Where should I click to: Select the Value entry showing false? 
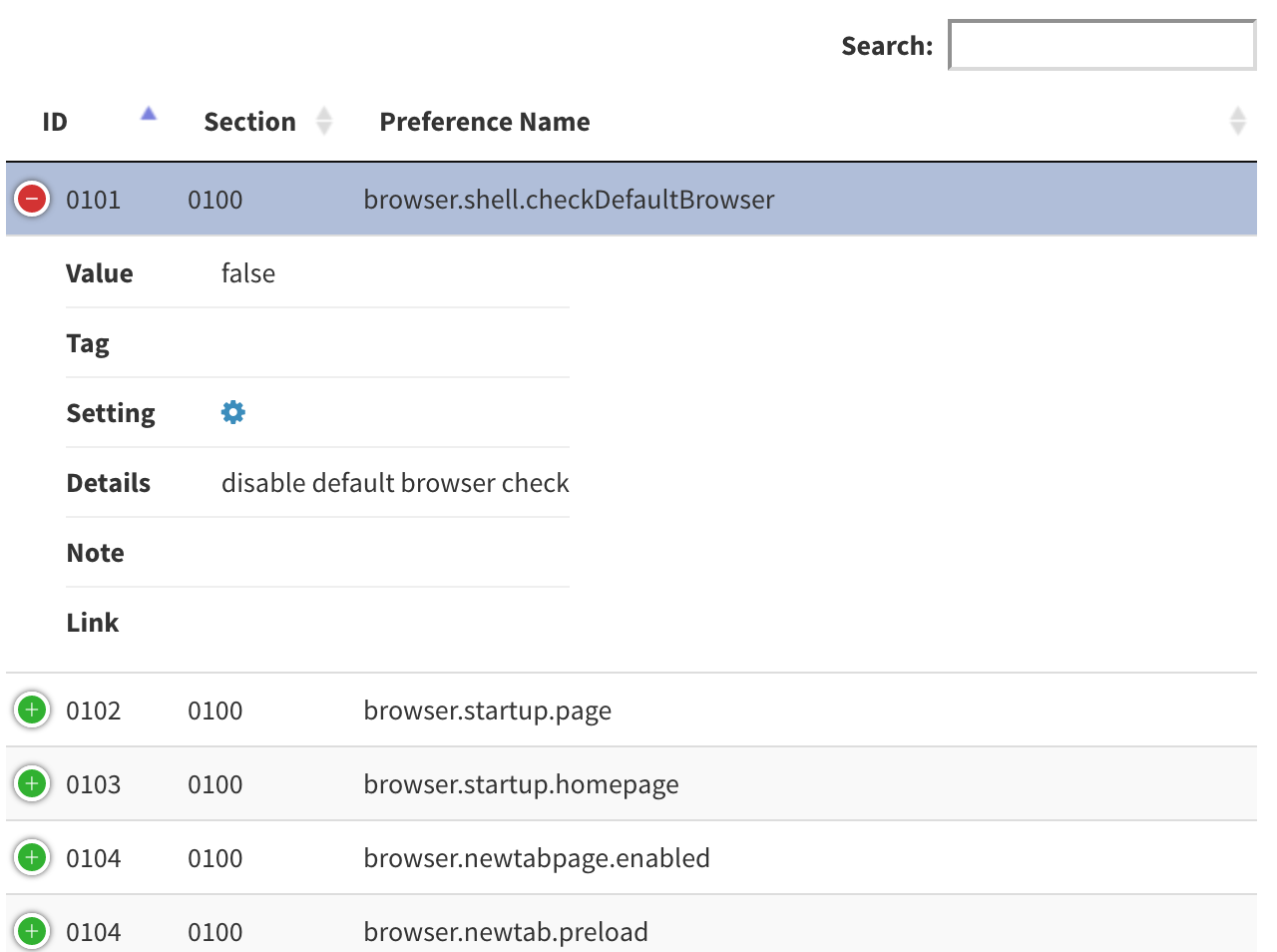click(247, 272)
